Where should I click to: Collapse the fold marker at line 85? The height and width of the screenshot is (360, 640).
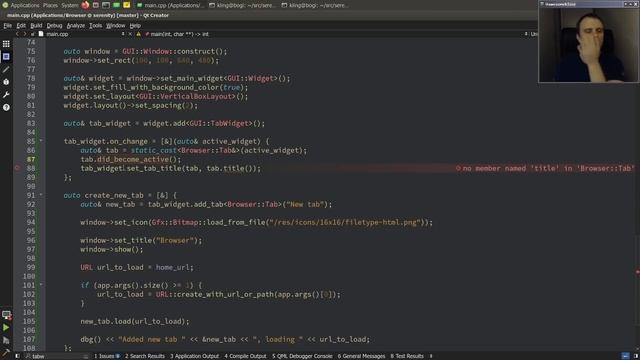41,141
